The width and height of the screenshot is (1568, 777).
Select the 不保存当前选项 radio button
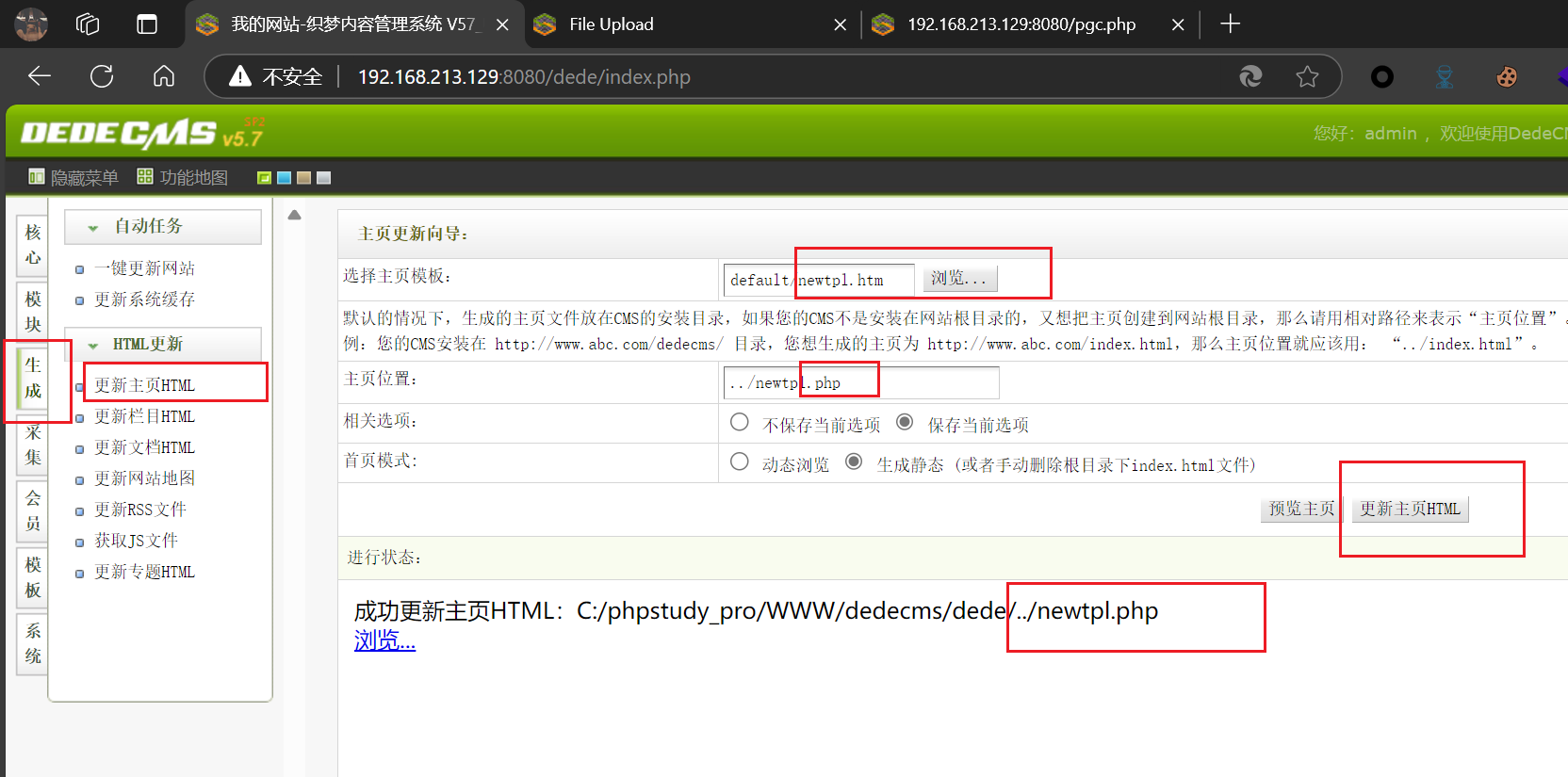click(x=740, y=423)
